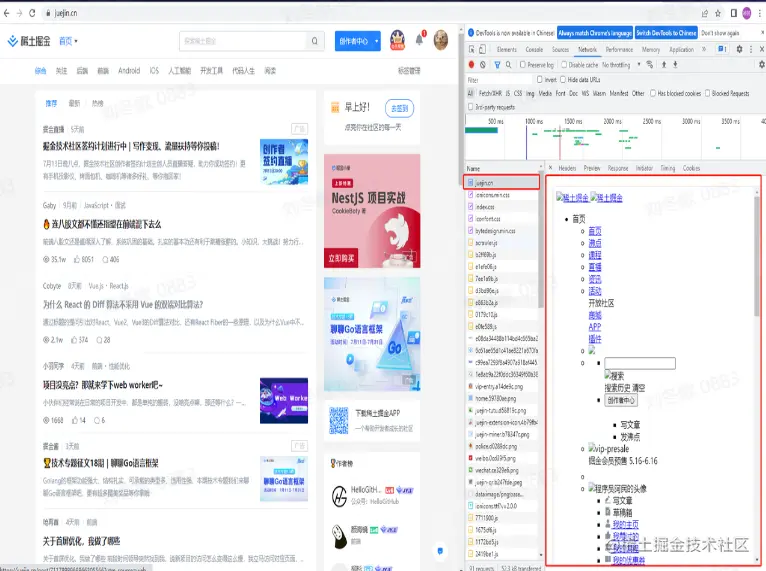Image resolution: width=766 pixels, height=571 pixels.
Task: Click the Chrome address bar URL
Action: [x=66, y=13]
